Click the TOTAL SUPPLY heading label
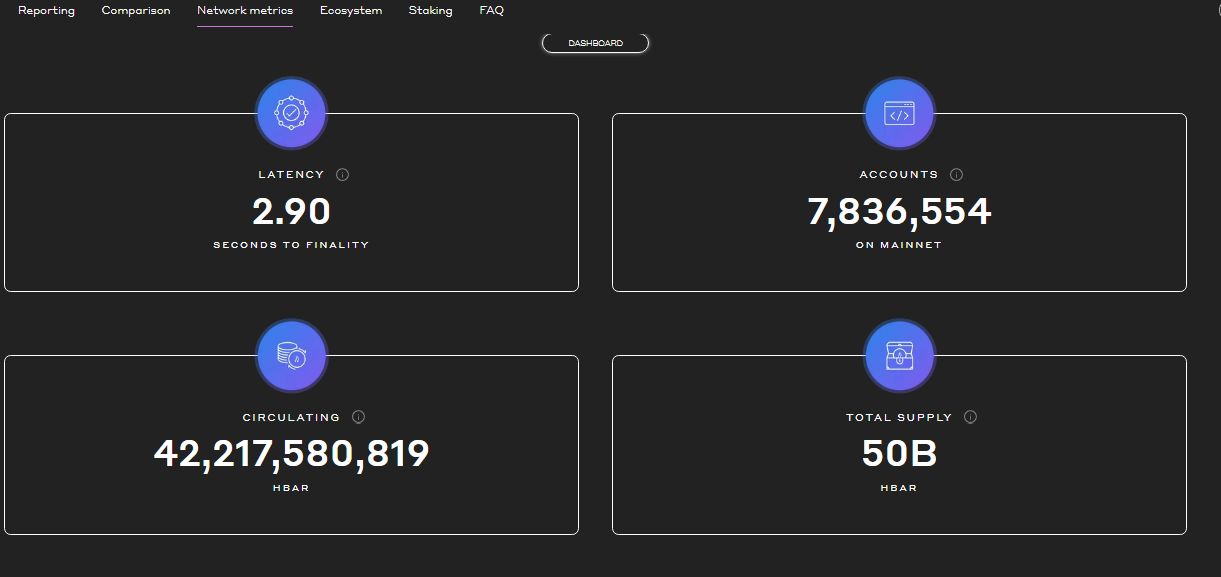Screen dimensions: 1221x577 point(899,417)
